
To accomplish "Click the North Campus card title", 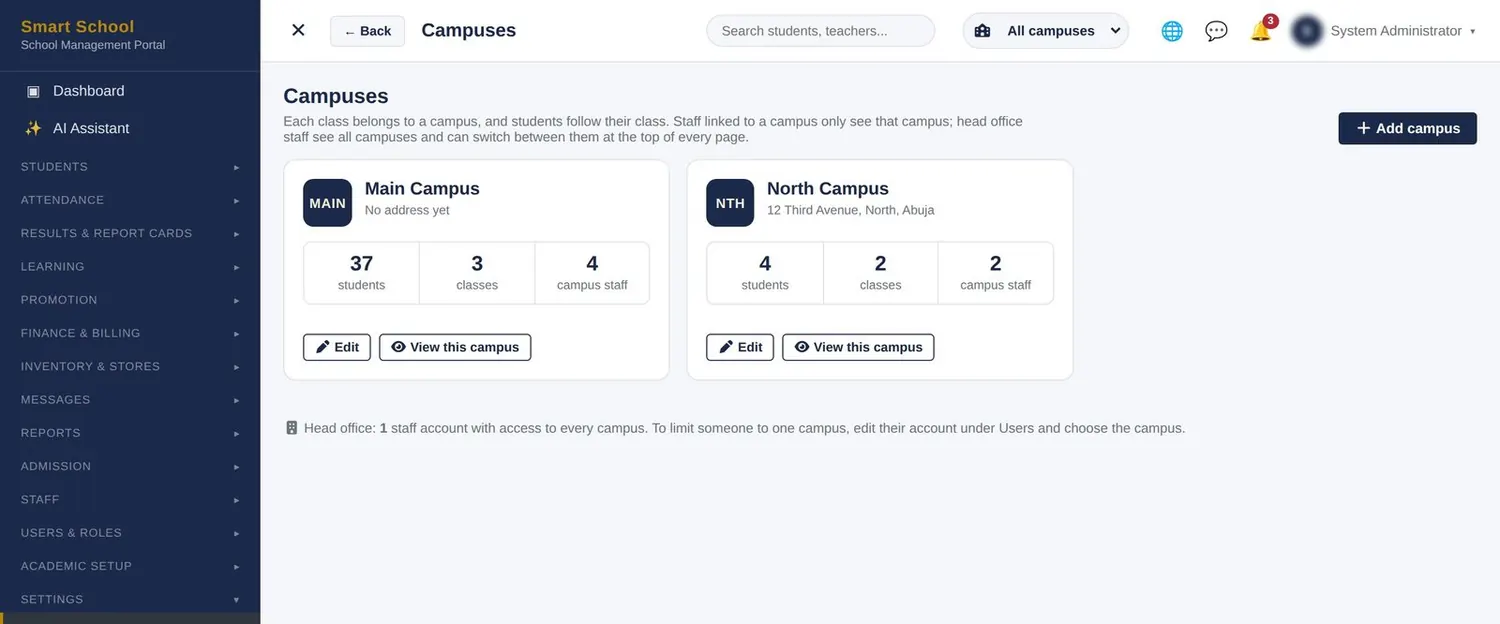I will [828, 188].
